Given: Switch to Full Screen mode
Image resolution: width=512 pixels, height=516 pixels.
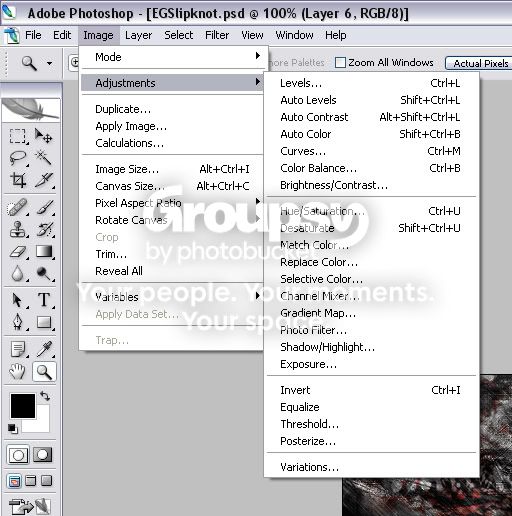Looking at the screenshot, I should pyautogui.click(x=46, y=481).
